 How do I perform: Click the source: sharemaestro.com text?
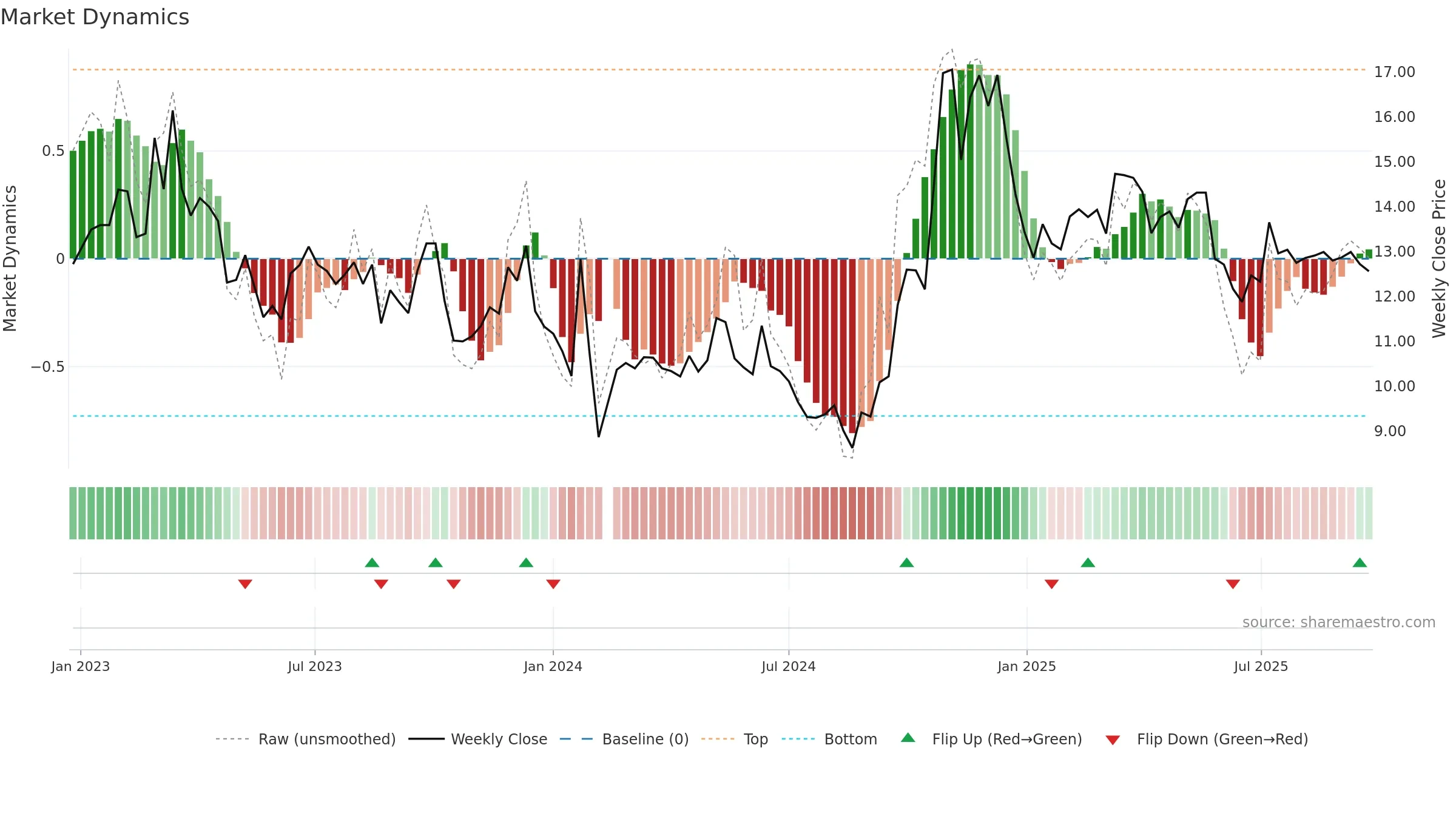(1339, 622)
